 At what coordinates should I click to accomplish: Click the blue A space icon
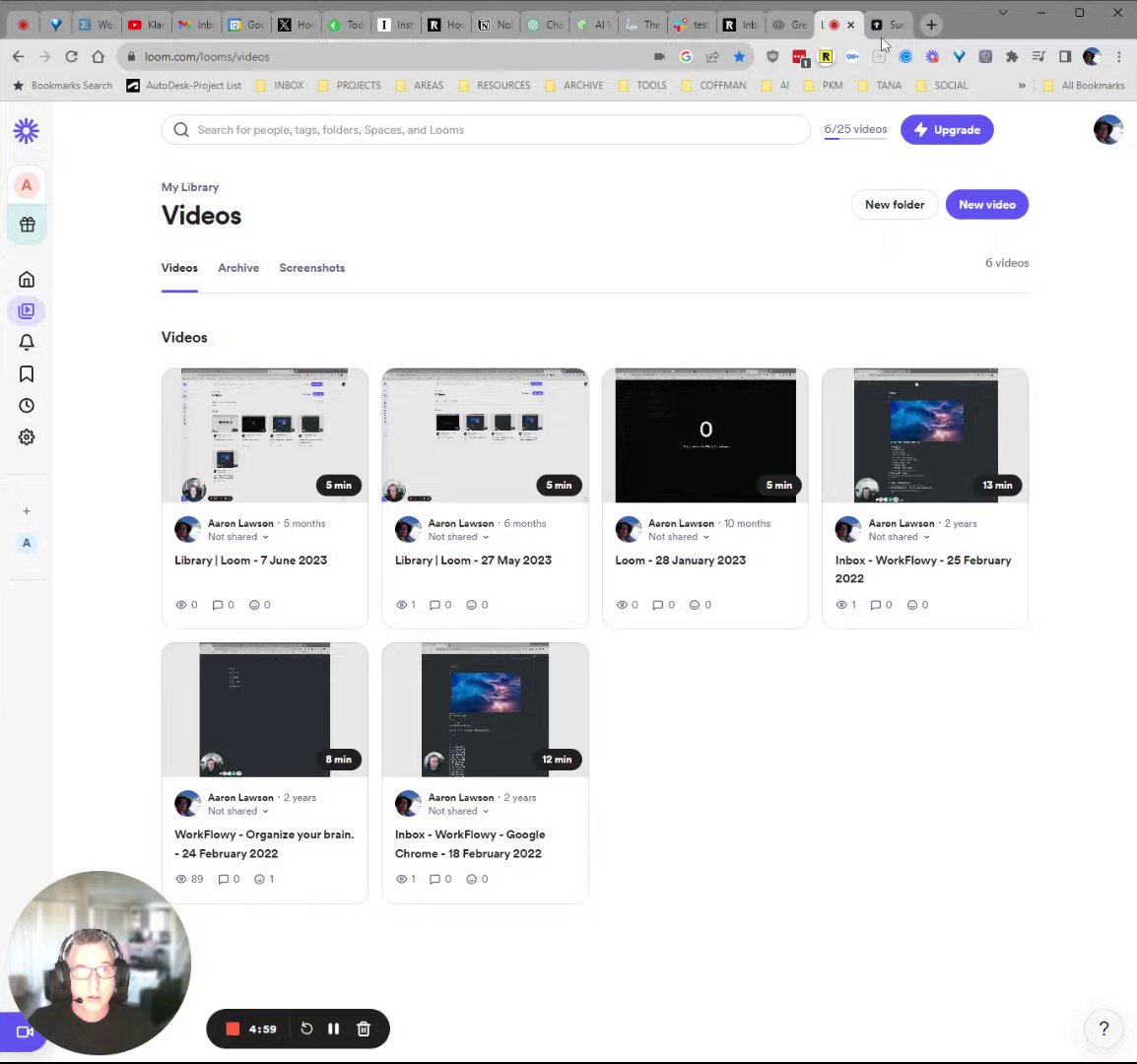[x=26, y=543]
